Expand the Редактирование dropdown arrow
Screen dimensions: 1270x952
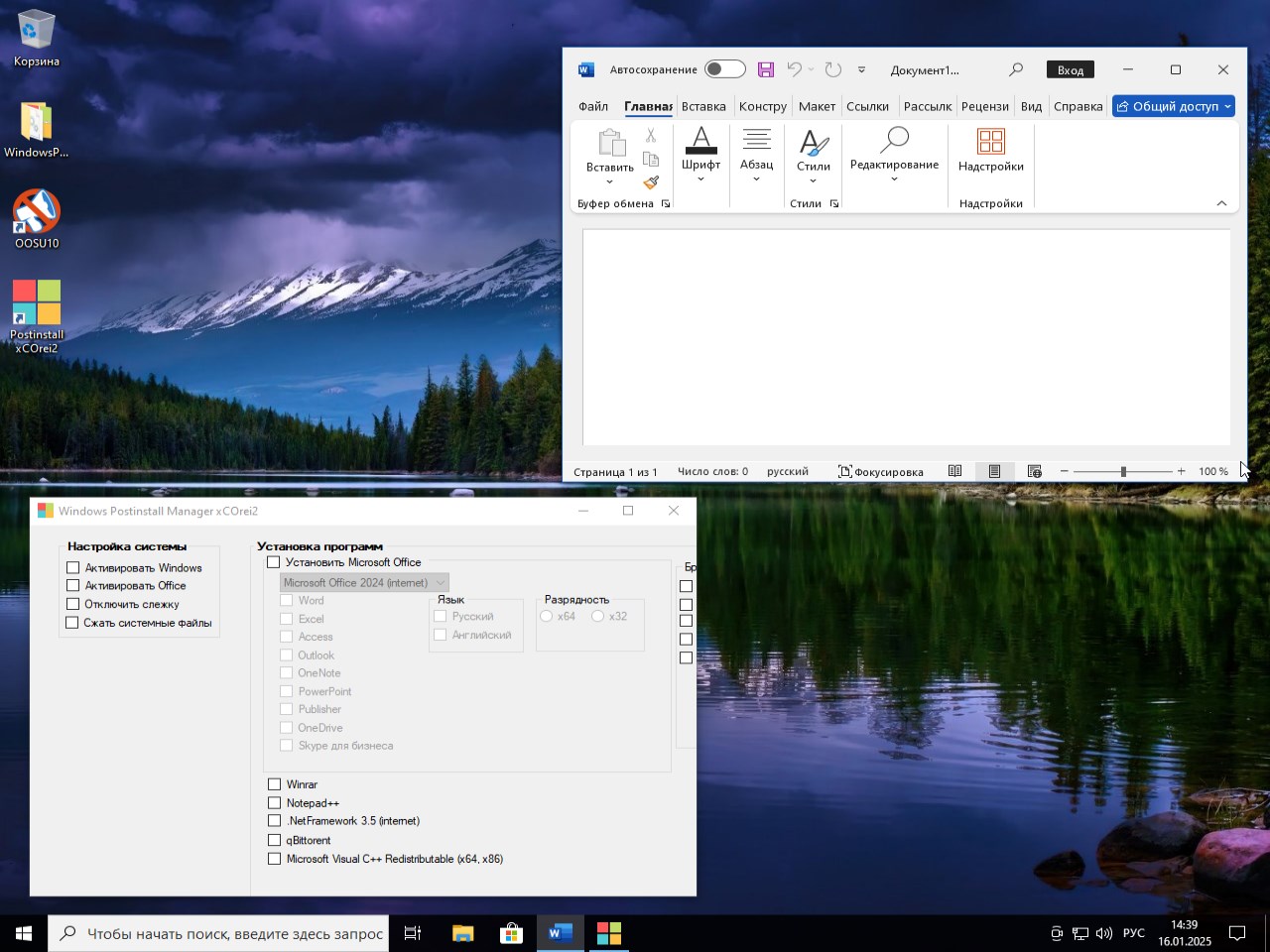(894, 178)
